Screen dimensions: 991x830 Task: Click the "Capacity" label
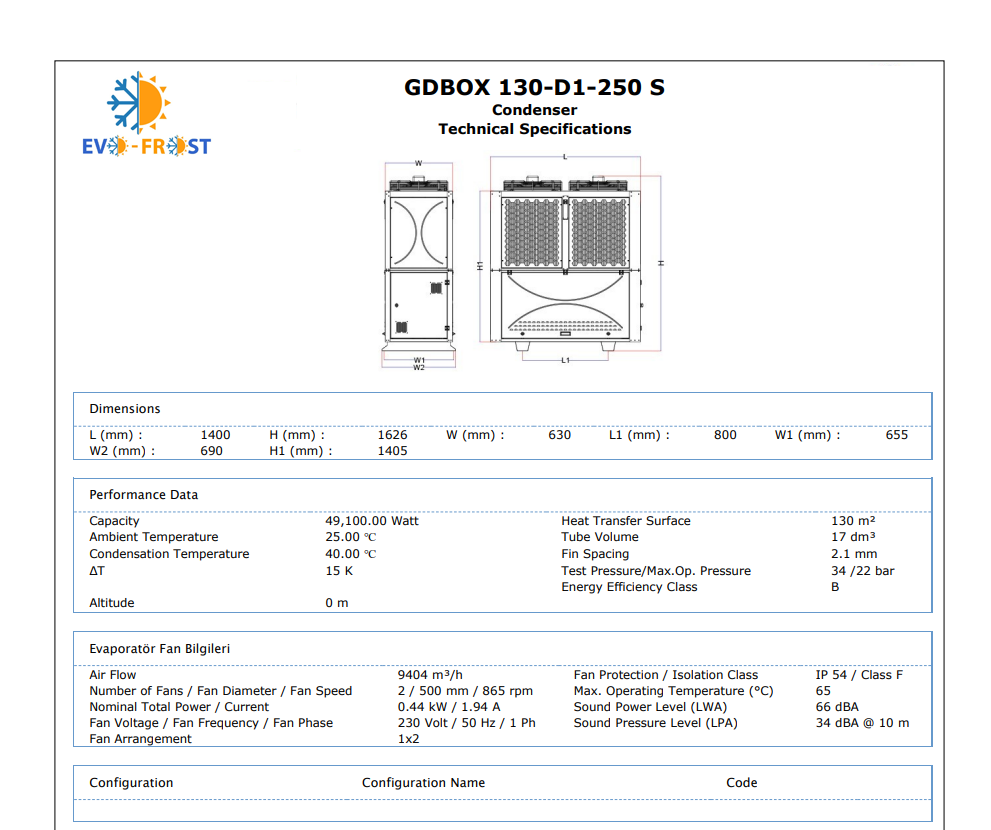coord(114,521)
